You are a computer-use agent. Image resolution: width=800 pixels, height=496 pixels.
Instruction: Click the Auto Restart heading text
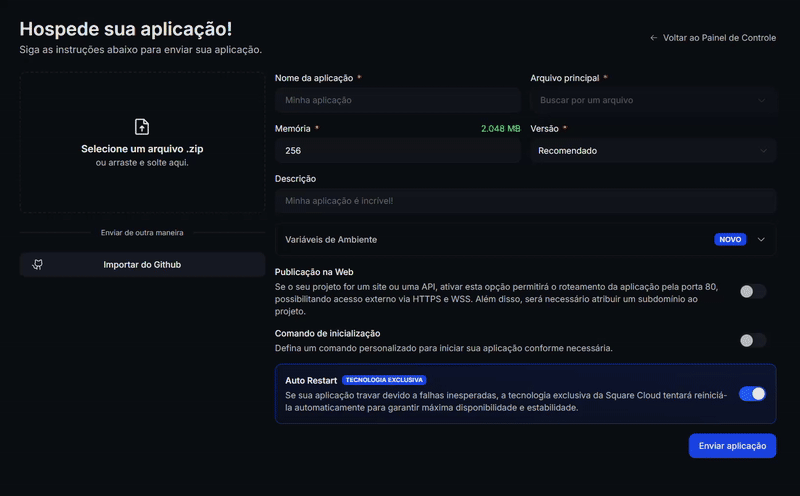click(311, 380)
